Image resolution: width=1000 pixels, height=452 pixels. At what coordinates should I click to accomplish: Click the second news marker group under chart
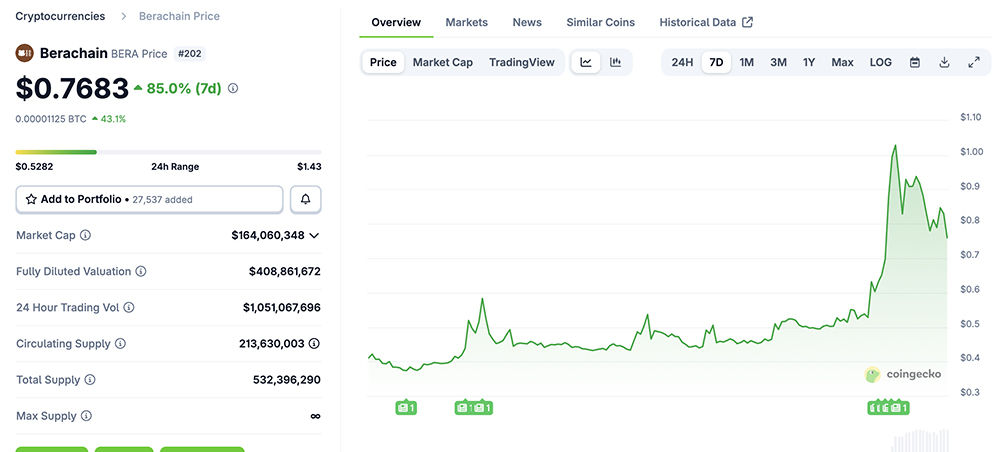[x=474, y=407]
